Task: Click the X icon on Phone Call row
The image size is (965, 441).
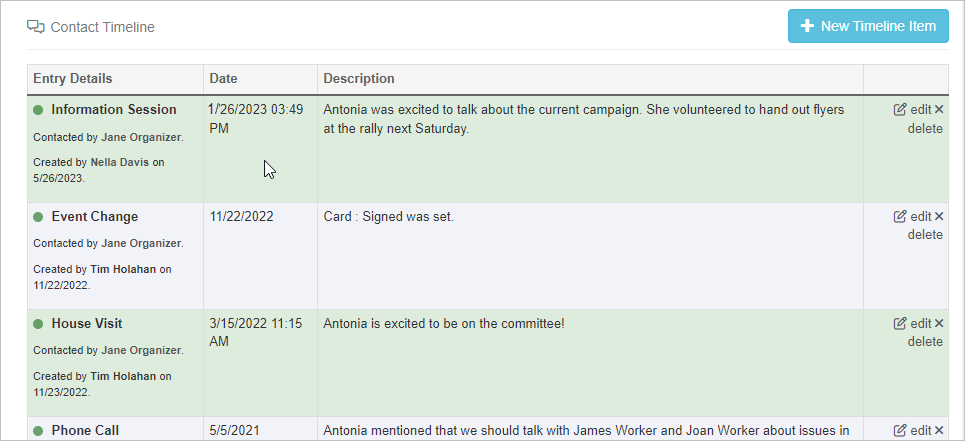Action: point(939,430)
